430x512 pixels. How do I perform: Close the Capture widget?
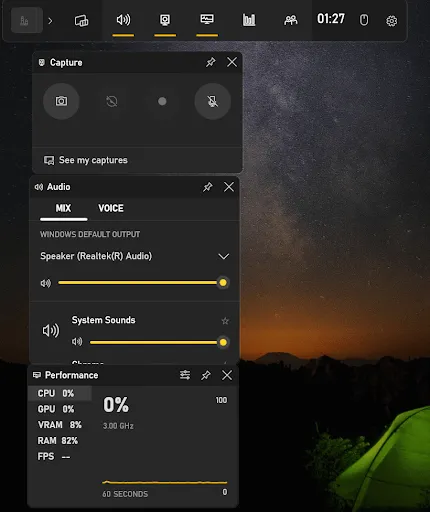[232, 62]
